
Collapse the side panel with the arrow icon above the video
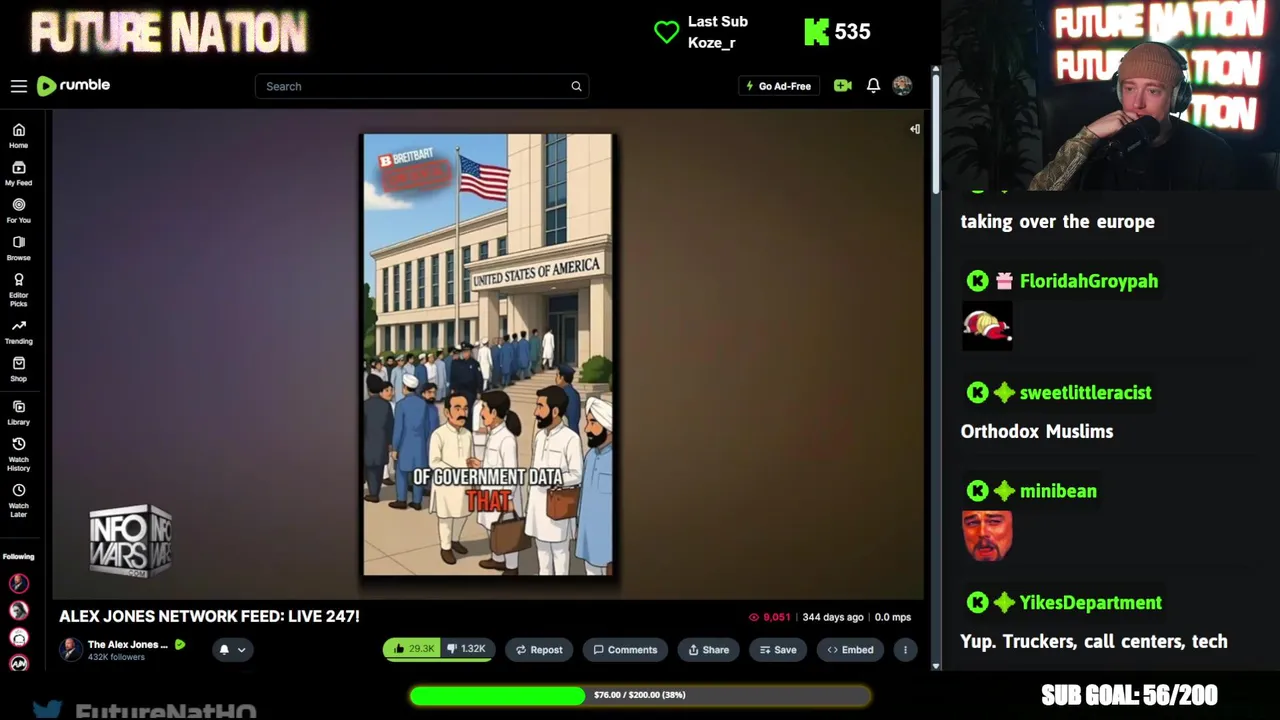[914, 129]
